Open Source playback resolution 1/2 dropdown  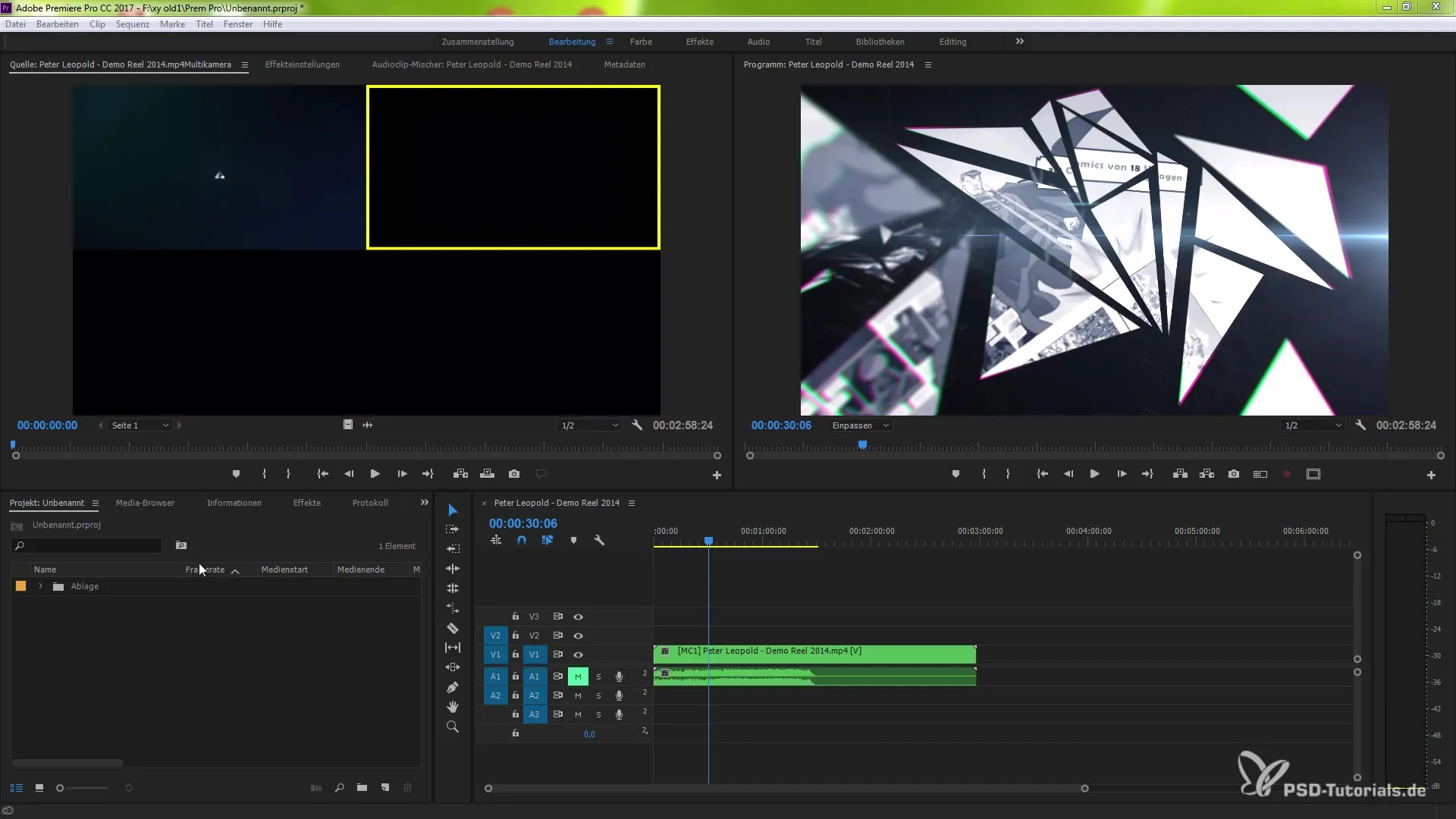pyautogui.click(x=589, y=425)
